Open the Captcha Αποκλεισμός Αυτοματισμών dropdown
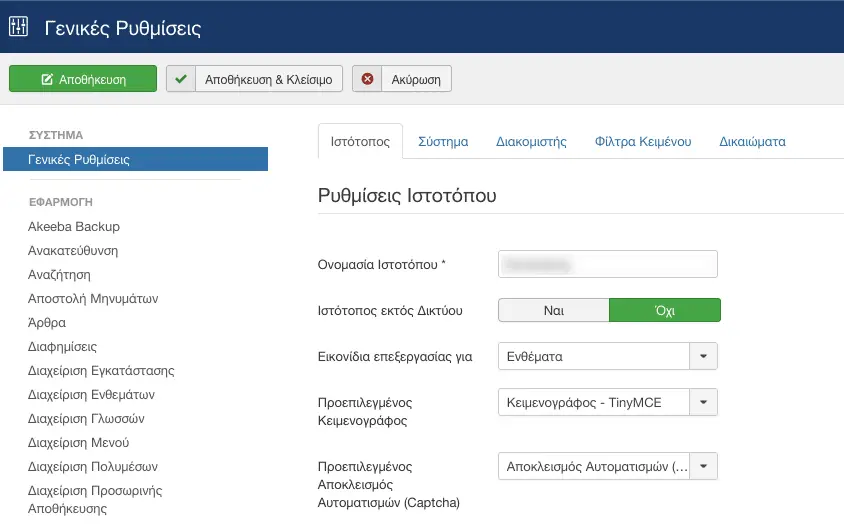Screen dimensions: 844x526 [703, 466]
